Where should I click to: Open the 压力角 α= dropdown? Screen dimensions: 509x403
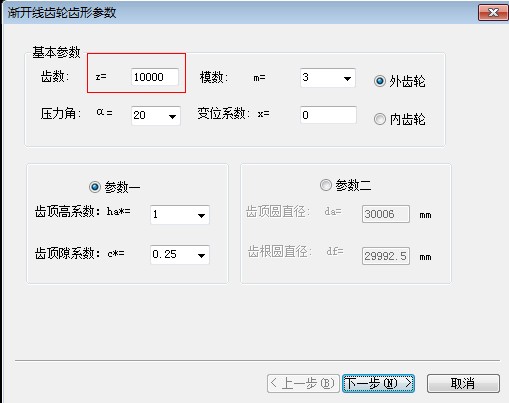(x=156, y=116)
